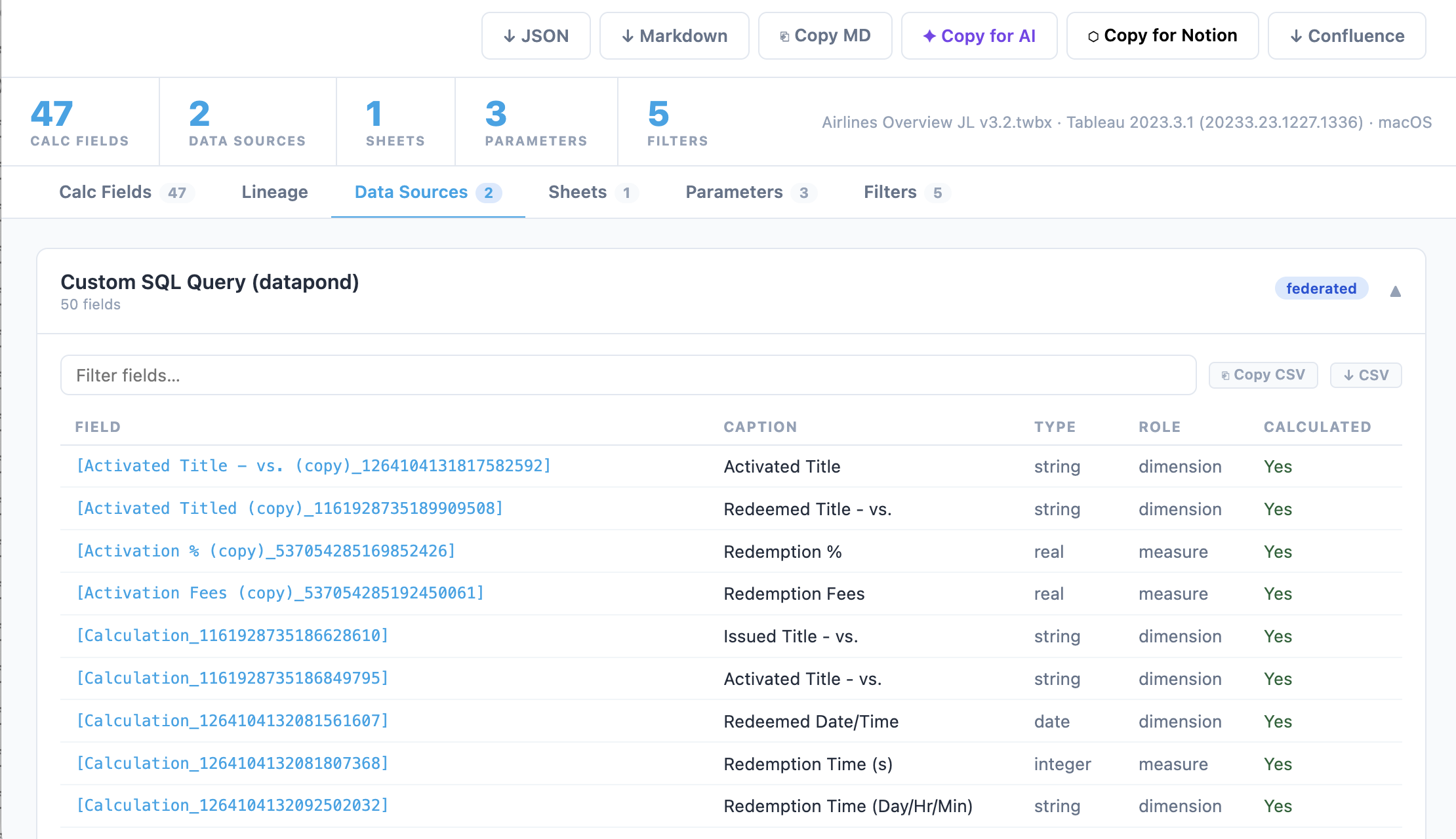Click the 'Activated Title' caption cell
This screenshot has height=839, width=1456.
782,467
